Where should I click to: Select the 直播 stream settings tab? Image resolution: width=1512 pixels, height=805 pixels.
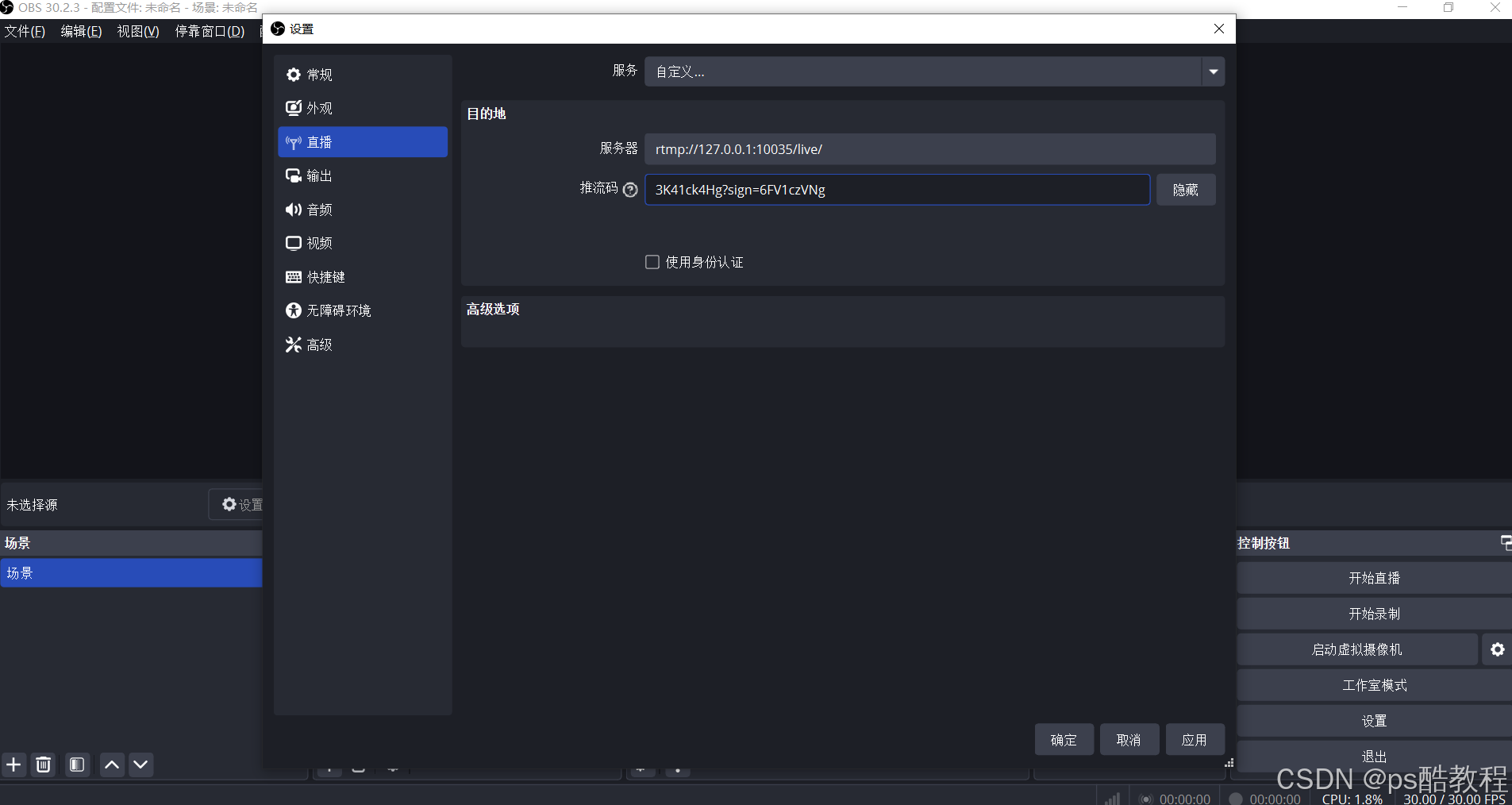[363, 142]
